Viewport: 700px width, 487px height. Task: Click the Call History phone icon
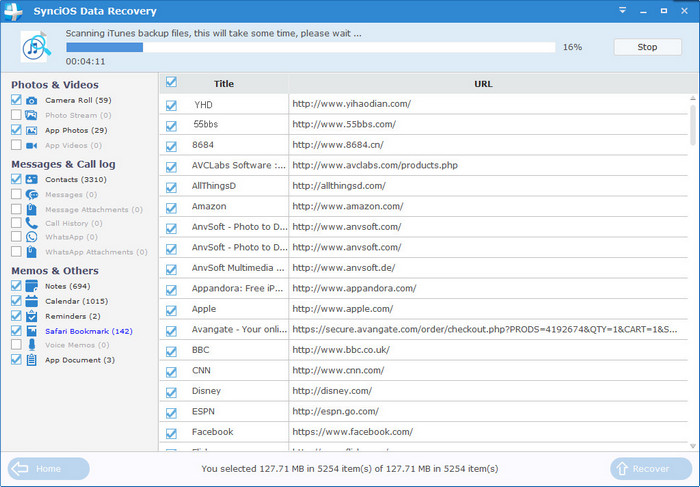(31, 223)
